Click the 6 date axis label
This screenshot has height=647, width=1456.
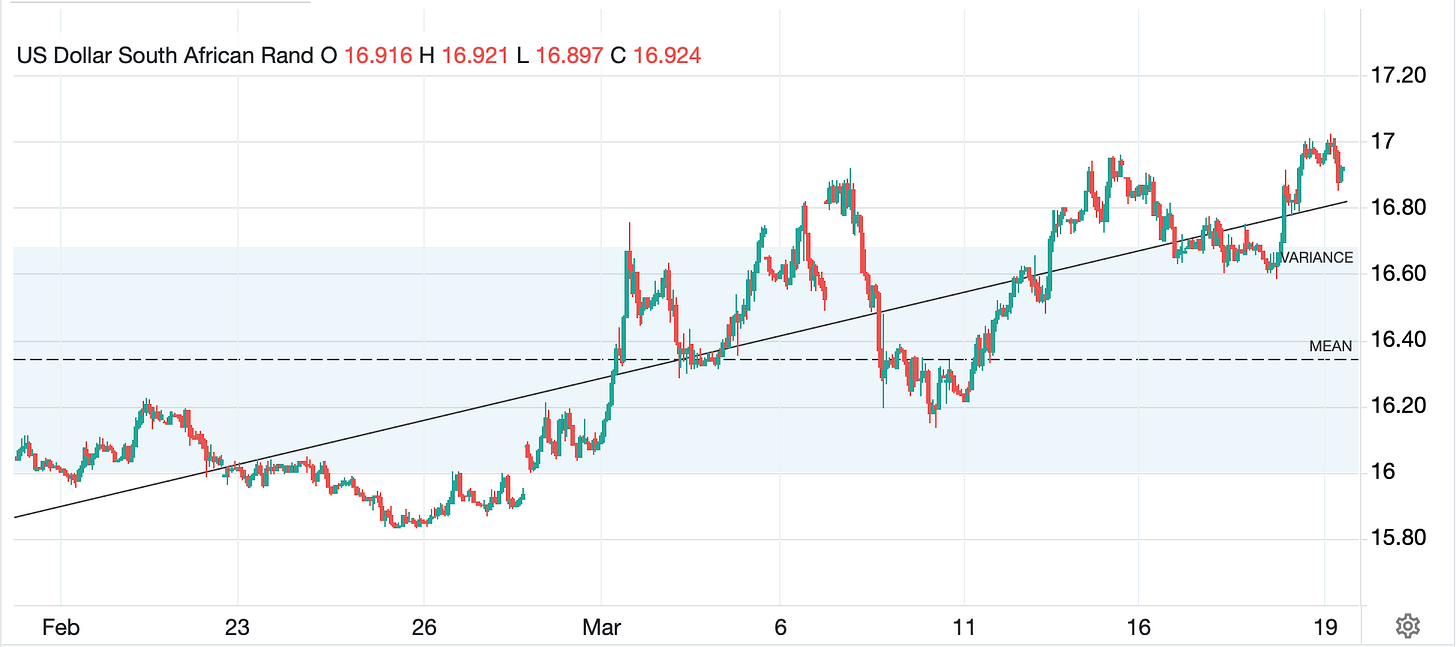781,628
